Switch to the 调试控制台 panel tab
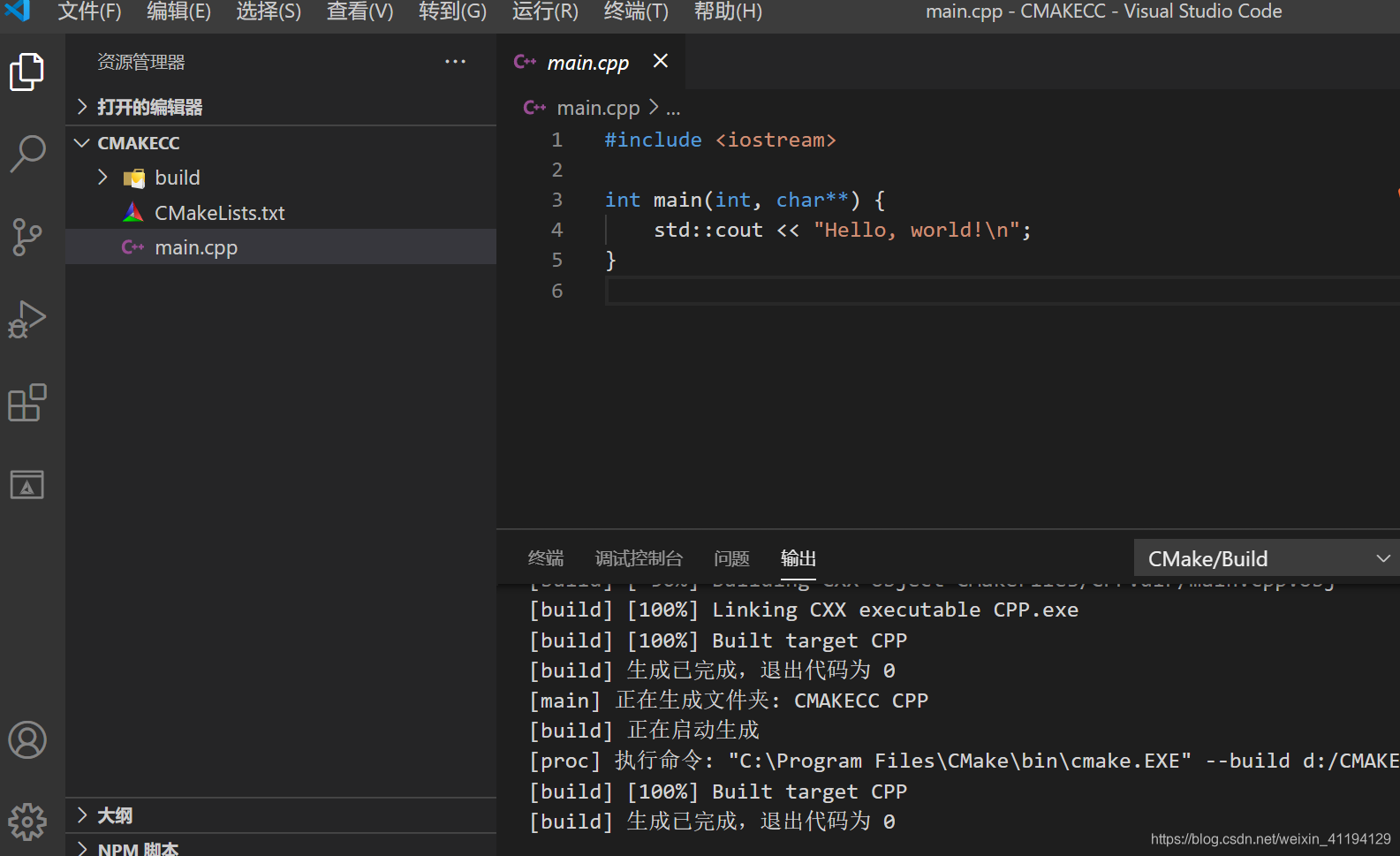Viewport: 1400px width, 856px height. [x=639, y=558]
